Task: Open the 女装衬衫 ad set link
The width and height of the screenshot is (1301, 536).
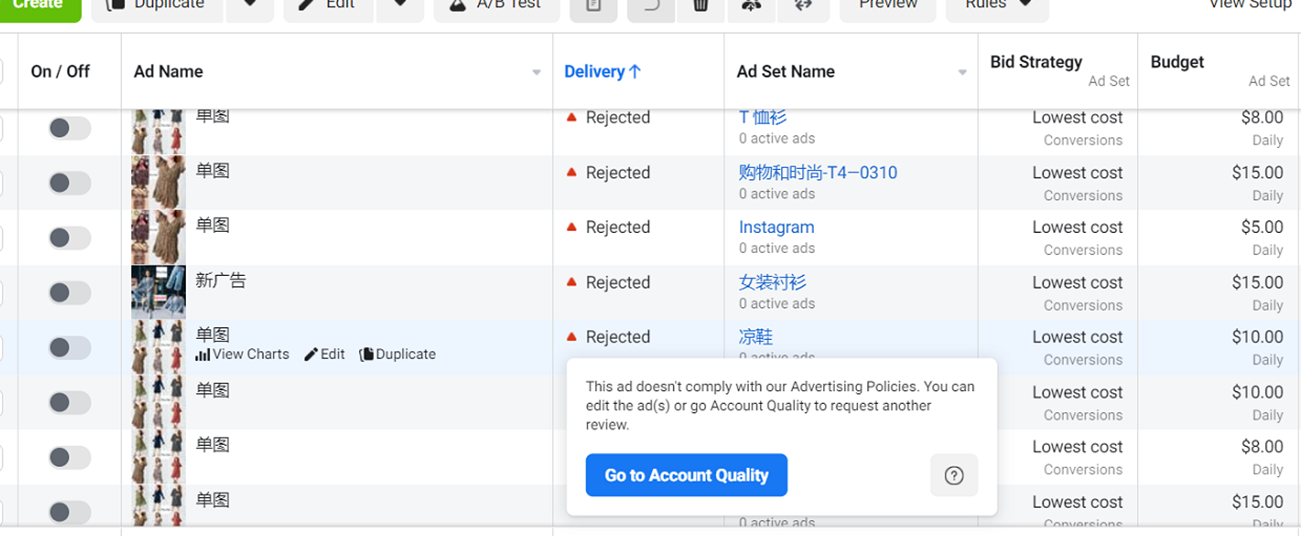Action: (772, 282)
